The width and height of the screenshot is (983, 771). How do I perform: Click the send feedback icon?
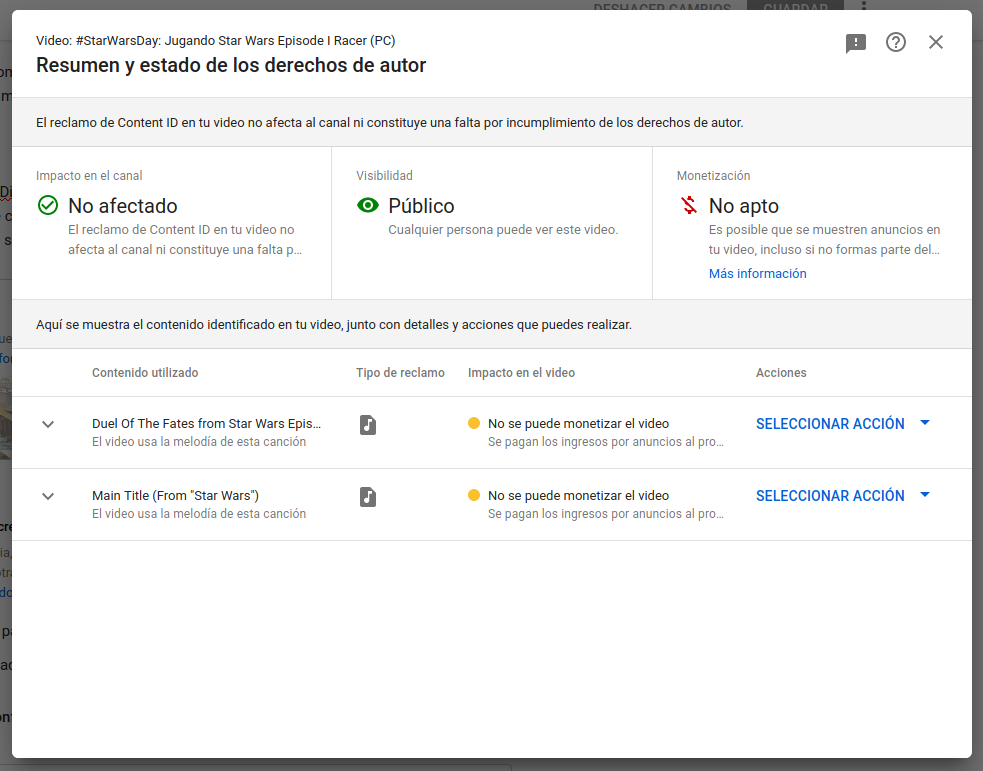[856, 42]
